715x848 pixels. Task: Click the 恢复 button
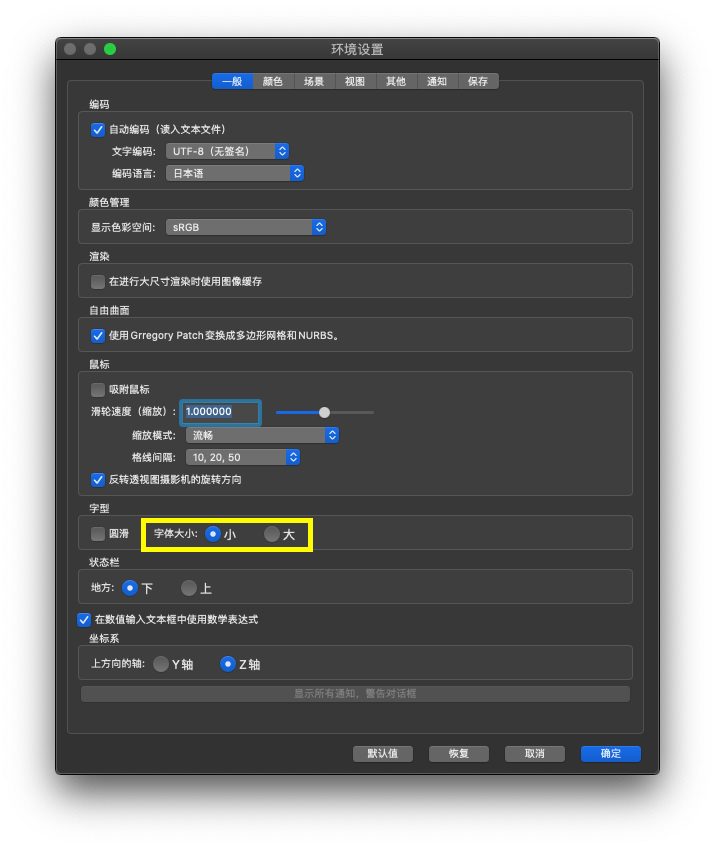click(x=459, y=754)
